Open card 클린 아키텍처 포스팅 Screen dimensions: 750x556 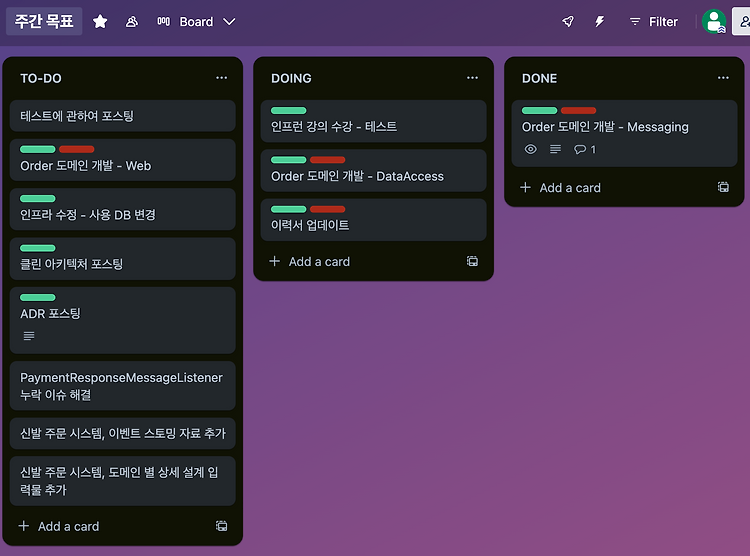(122, 259)
